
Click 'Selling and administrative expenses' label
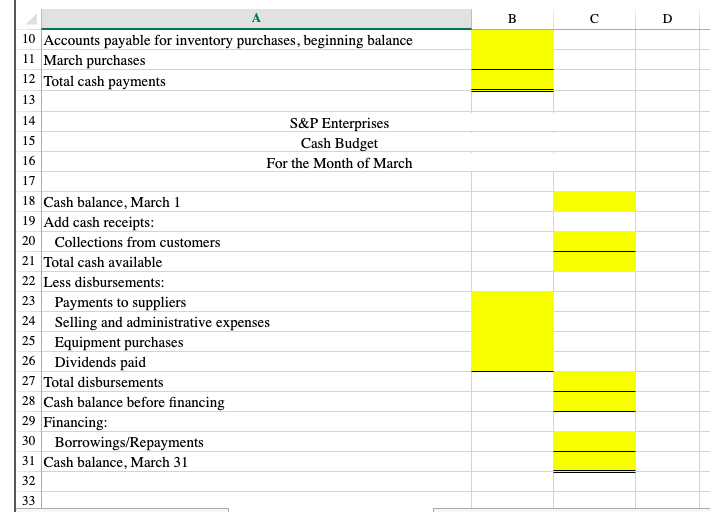[162, 322]
